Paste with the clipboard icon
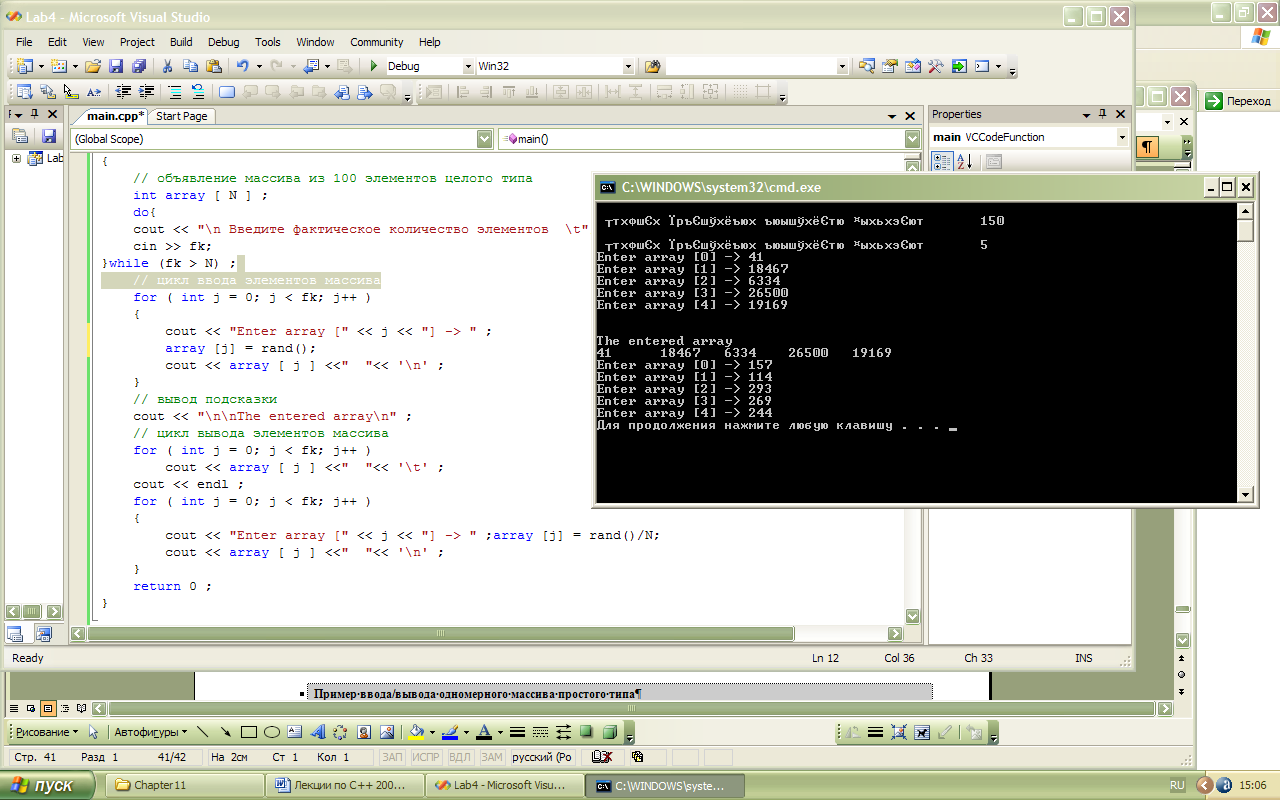The image size is (1280, 800). tap(214, 66)
